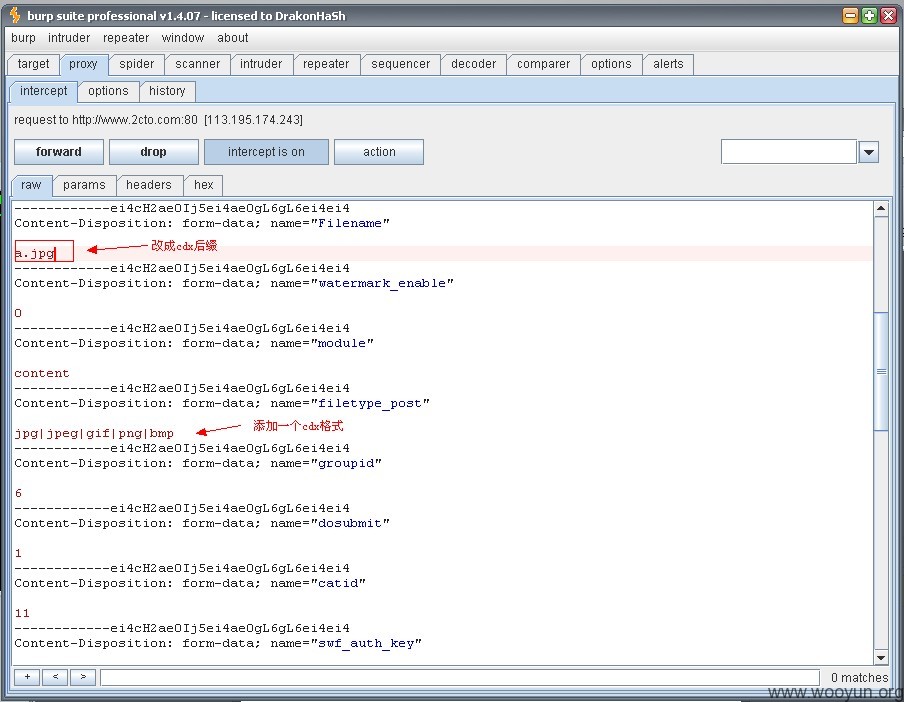Minimize the burp suite window
The image size is (904, 702).
coord(850,16)
